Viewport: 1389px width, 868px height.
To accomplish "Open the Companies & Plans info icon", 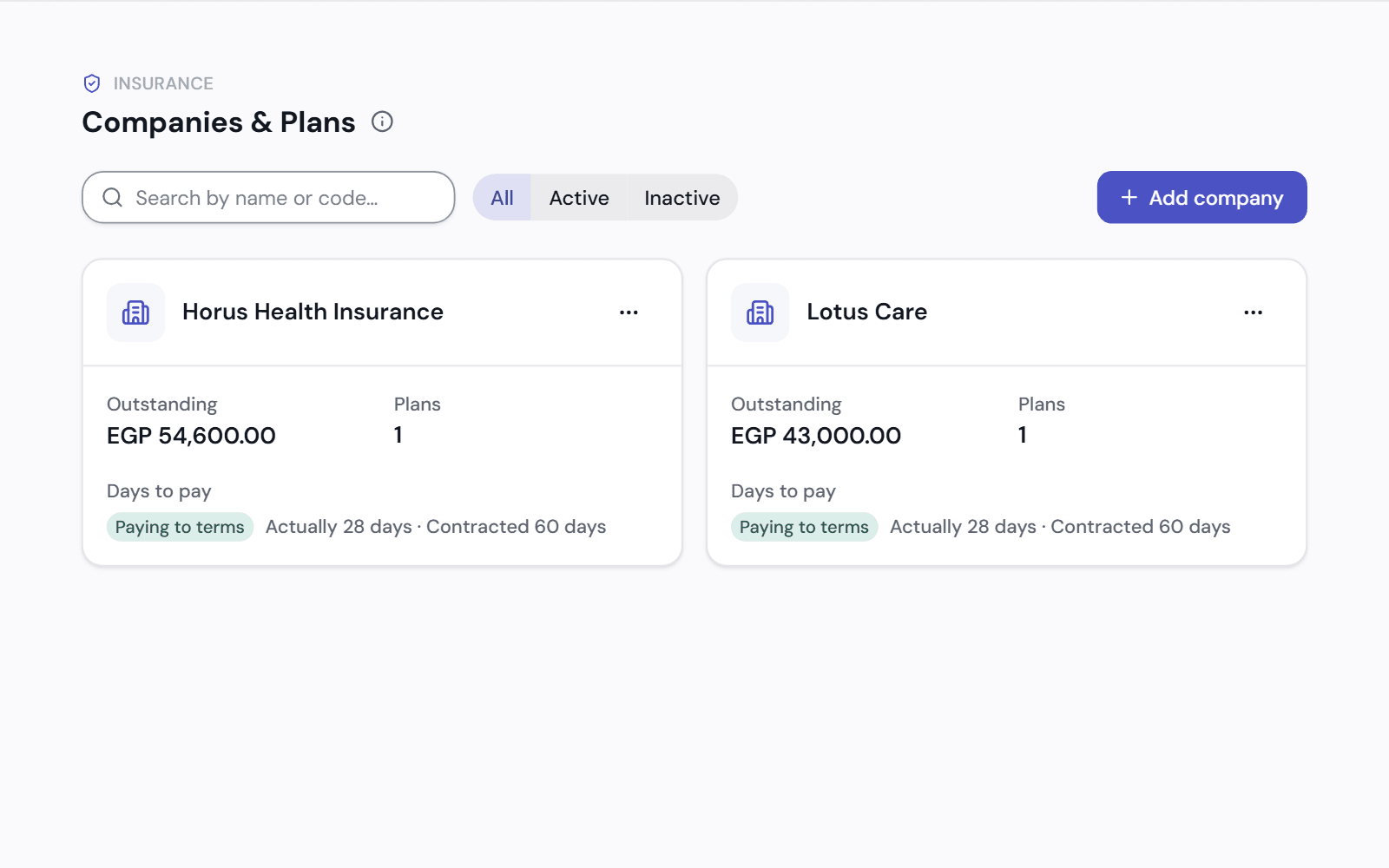I will tap(382, 122).
